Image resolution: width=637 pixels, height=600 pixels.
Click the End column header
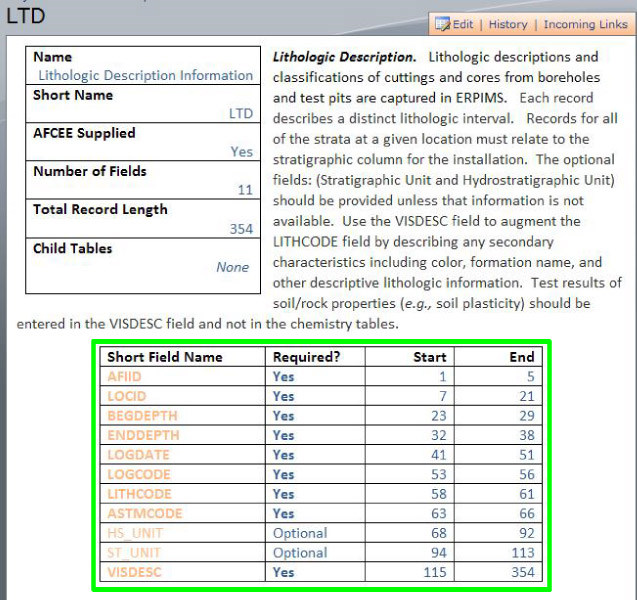pyautogui.click(x=521, y=357)
